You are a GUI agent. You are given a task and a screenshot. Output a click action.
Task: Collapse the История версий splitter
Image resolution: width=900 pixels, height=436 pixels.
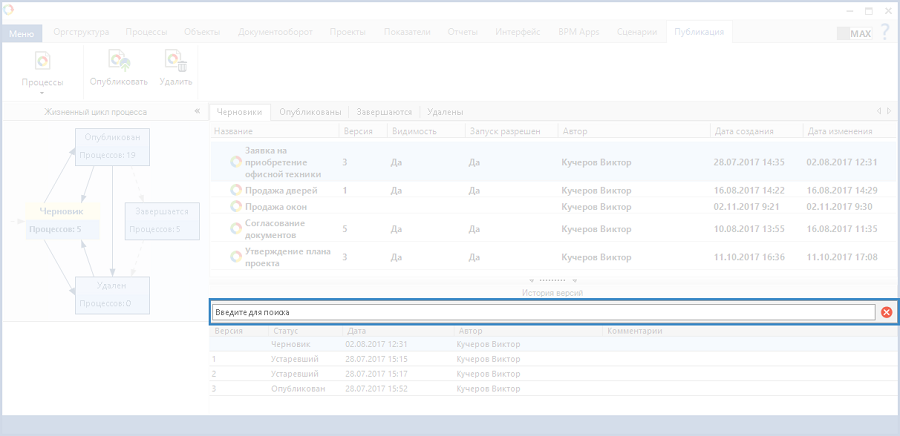[x=553, y=282]
